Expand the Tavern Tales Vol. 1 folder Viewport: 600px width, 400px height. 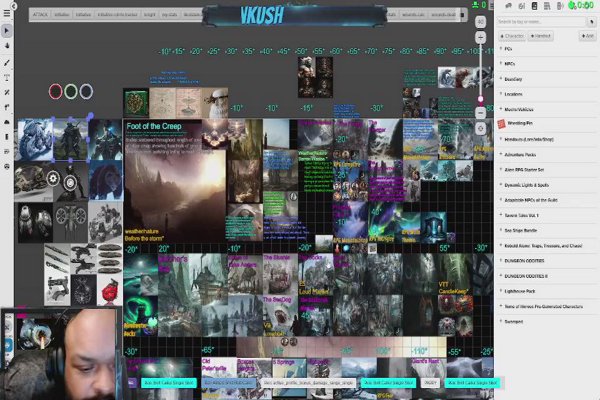(x=546, y=215)
